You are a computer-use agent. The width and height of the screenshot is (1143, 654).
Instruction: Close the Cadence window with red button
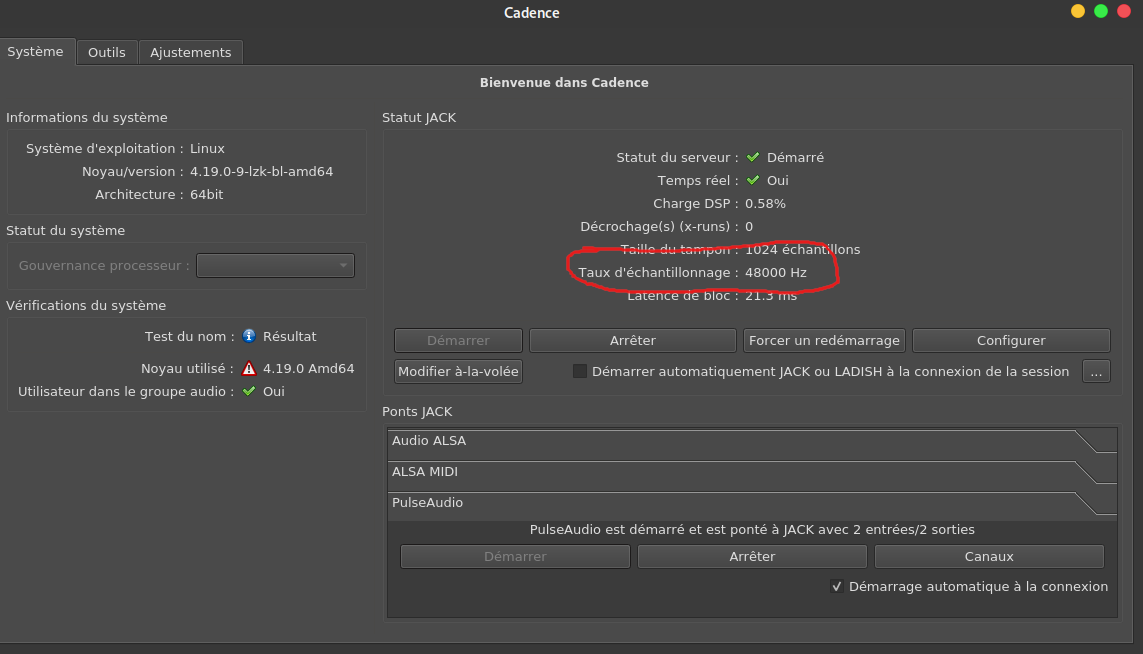point(1125,11)
